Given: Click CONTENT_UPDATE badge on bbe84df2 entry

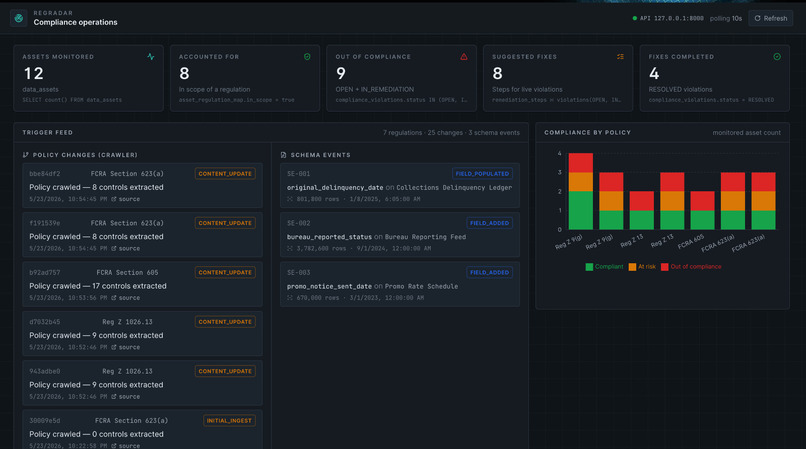Looking at the screenshot, I should tap(225, 174).
